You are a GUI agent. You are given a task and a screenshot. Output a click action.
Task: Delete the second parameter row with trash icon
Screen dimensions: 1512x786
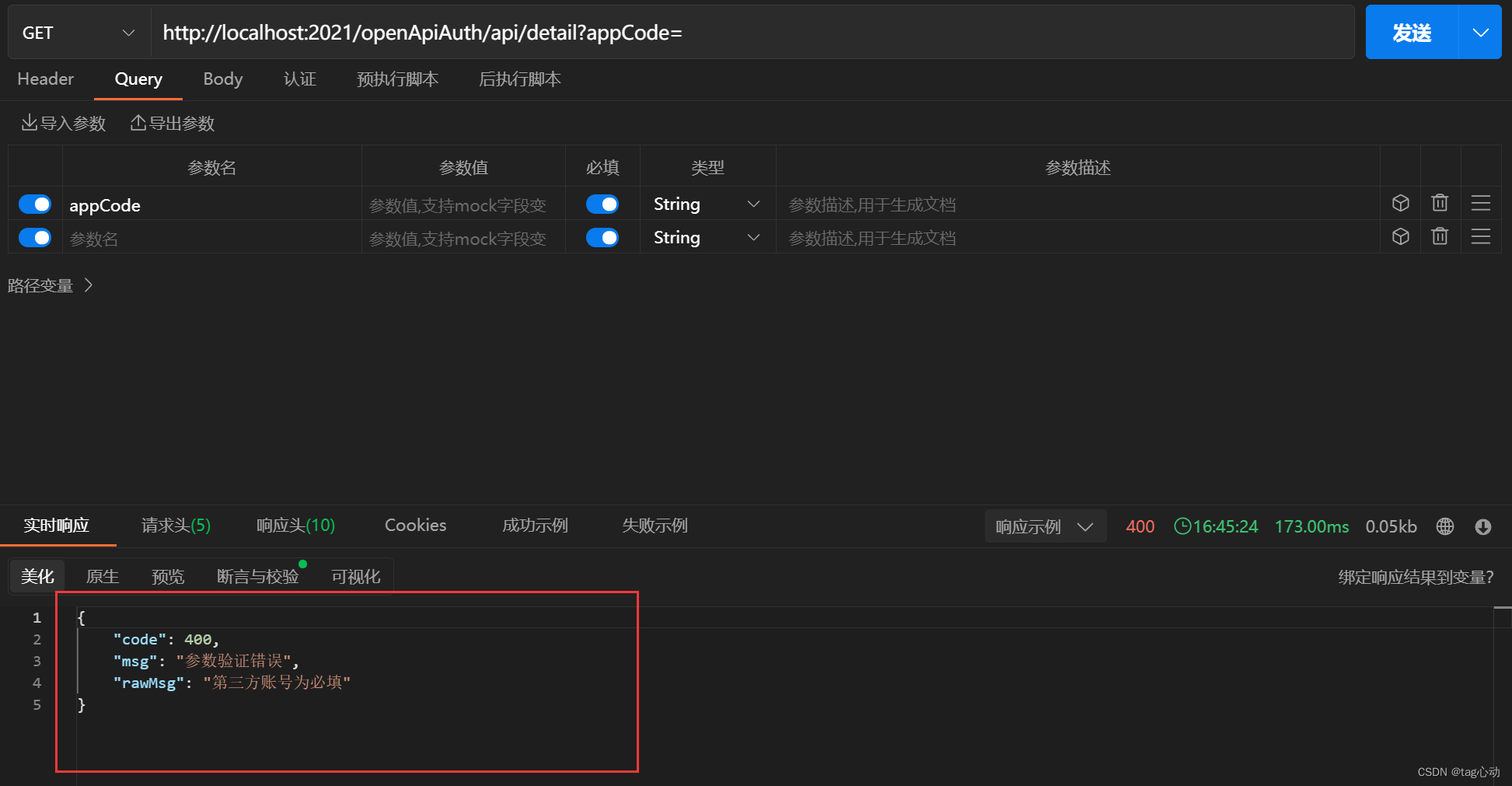[1440, 236]
